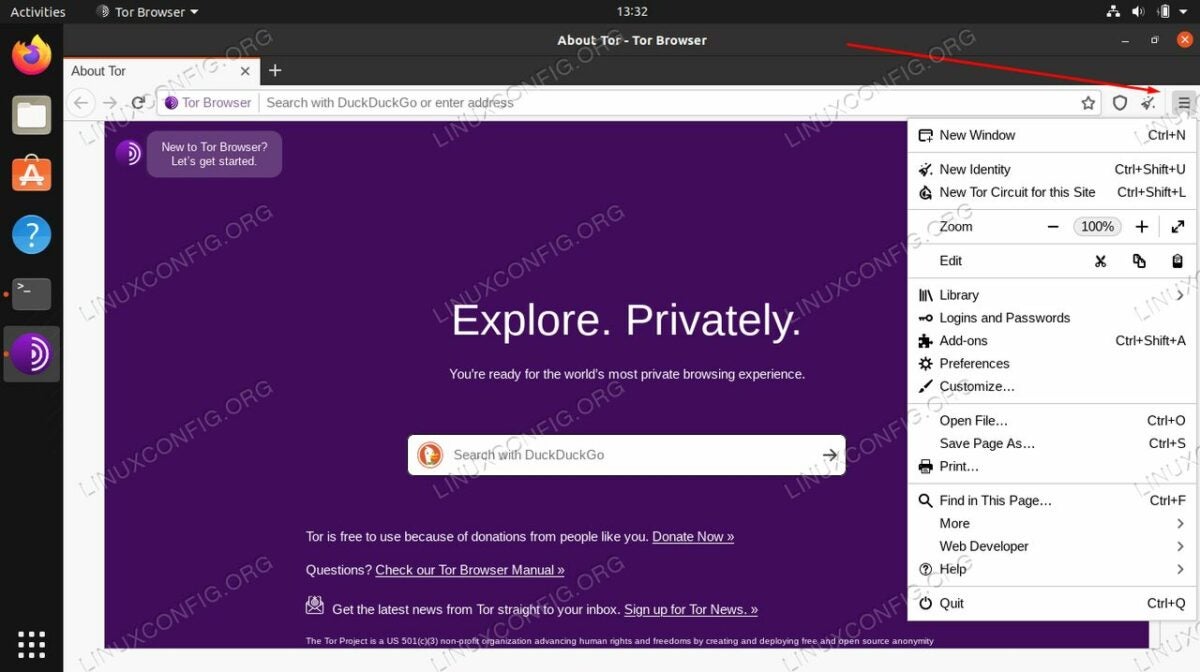Click the Cut scissors icon

coord(1100,261)
